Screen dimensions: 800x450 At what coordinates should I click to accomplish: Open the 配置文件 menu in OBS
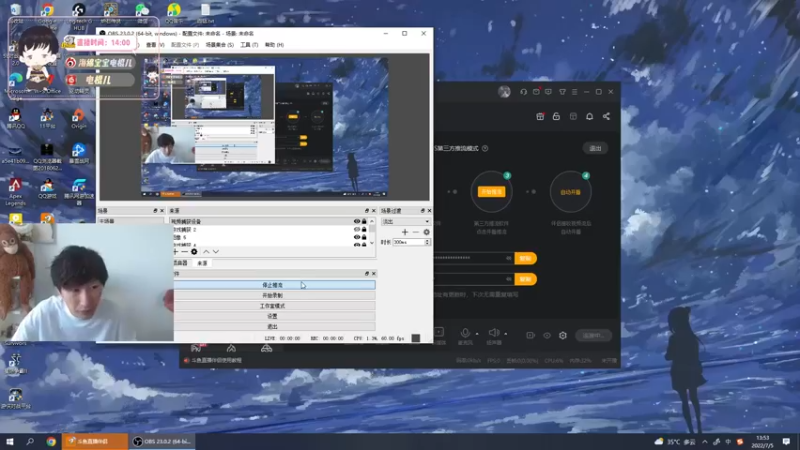pyautogui.click(x=185, y=45)
